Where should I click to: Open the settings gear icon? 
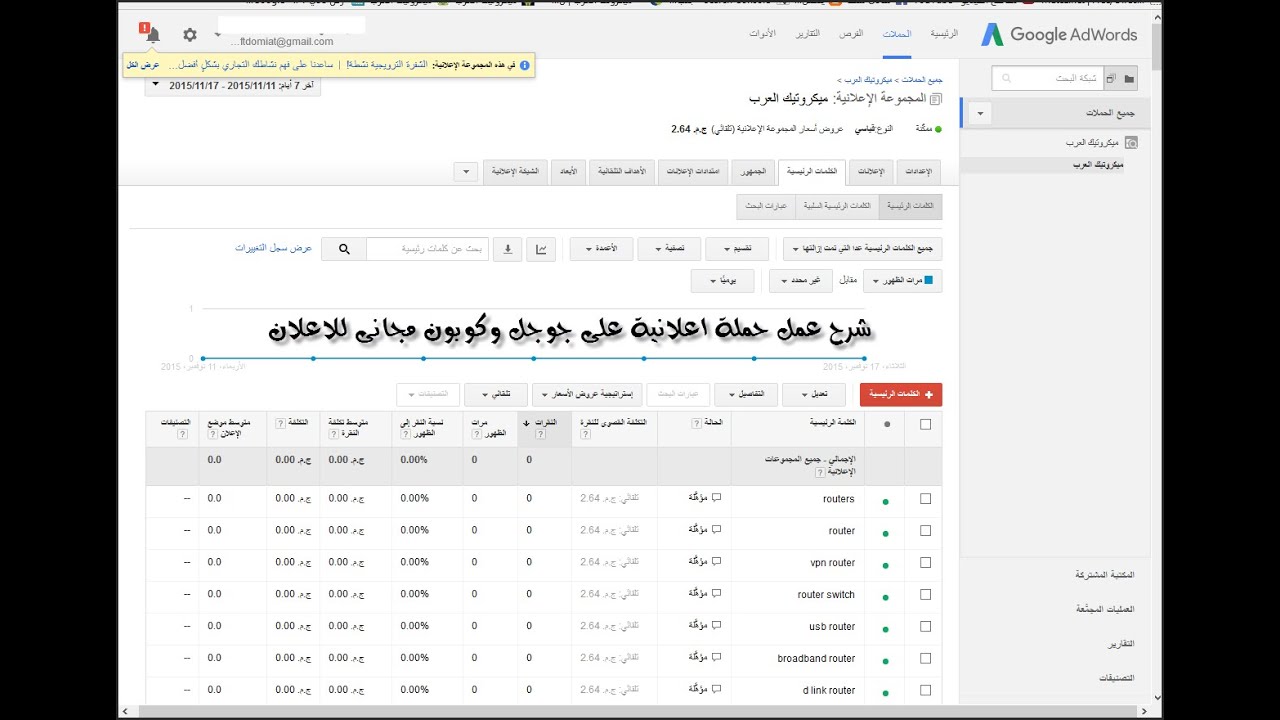(x=190, y=34)
